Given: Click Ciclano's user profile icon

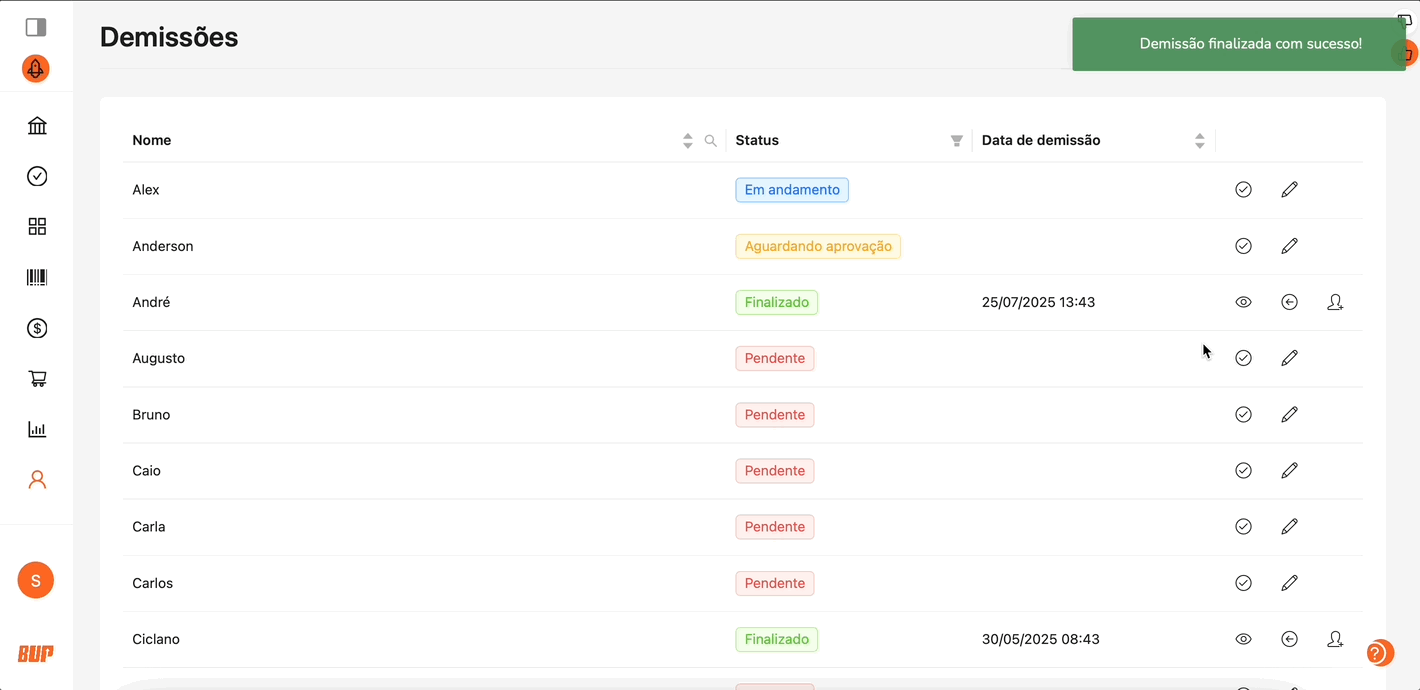Looking at the screenshot, I should click(x=1335, y=639).
